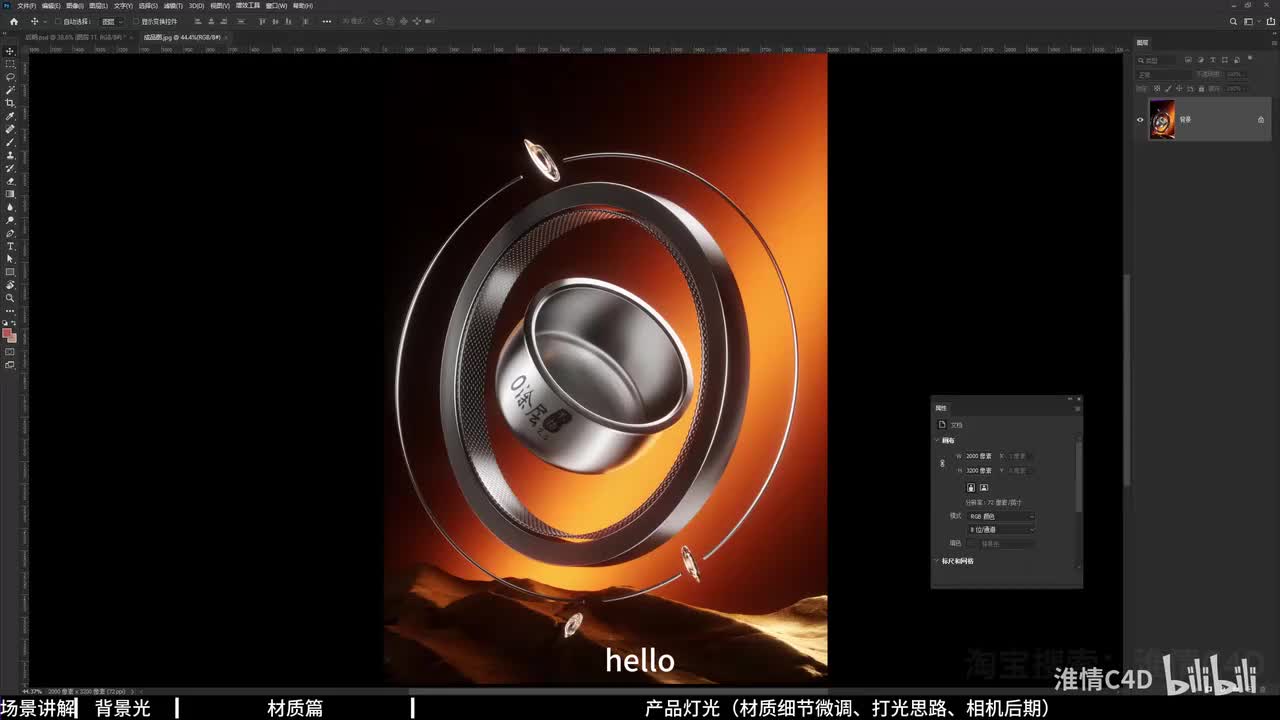Select the Zoom tool
The image size is (1280, 720).
coord(10,298)
